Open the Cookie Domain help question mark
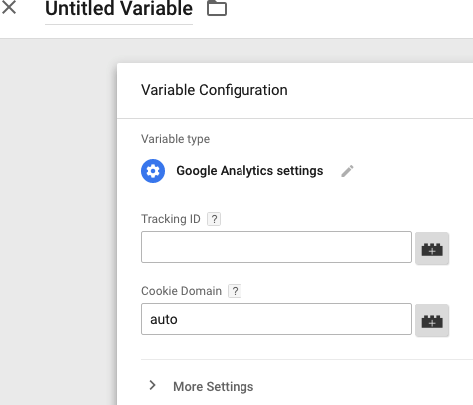Screen dimensions: 473x405 (235, 291)
